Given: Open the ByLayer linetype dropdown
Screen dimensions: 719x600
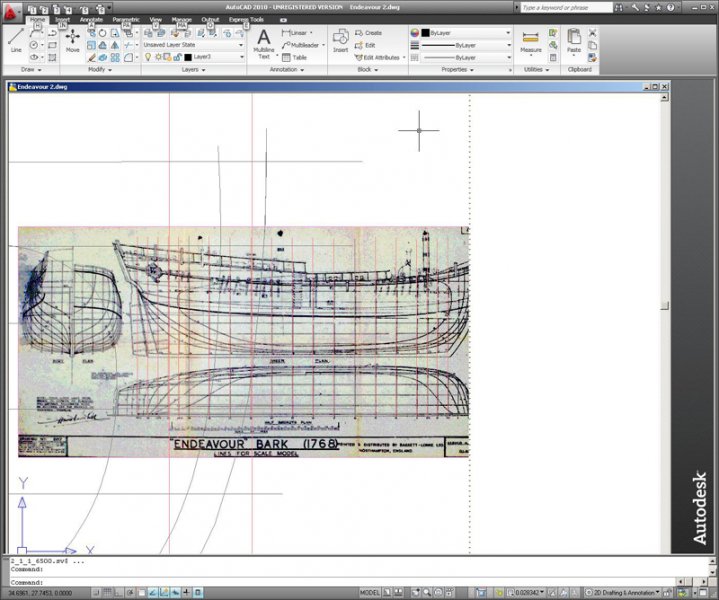Looking at the screenshot, I should point(466,57).
